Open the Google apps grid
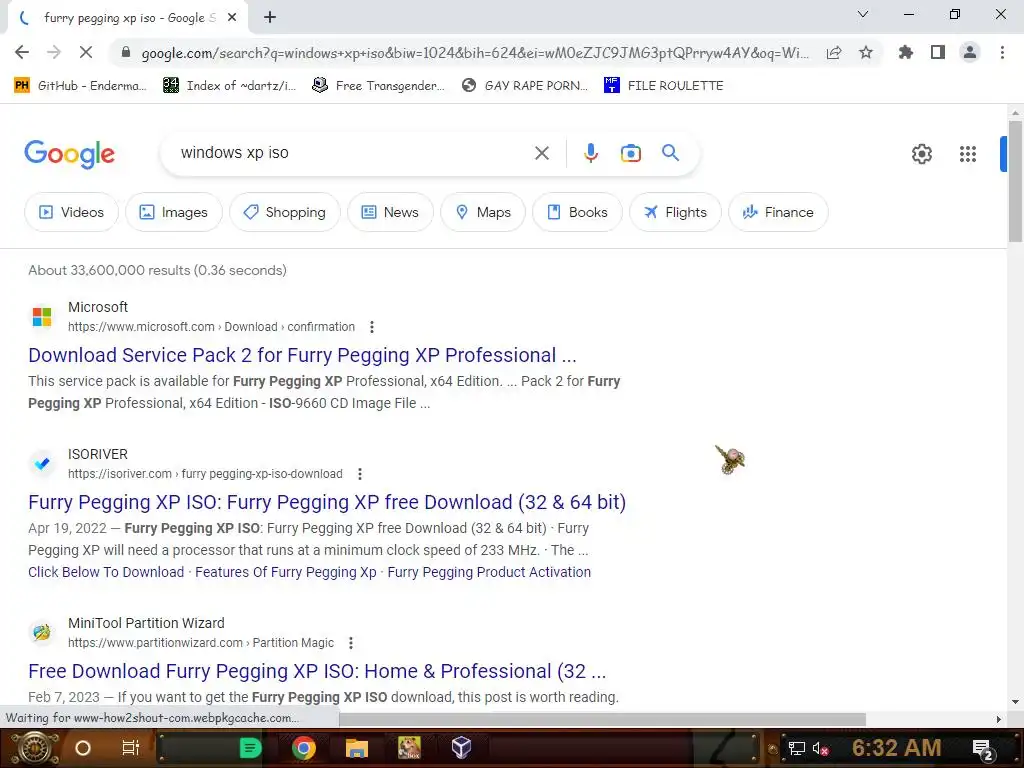The height and width of the screenshot is (768, 1024). tap(968, 154)
